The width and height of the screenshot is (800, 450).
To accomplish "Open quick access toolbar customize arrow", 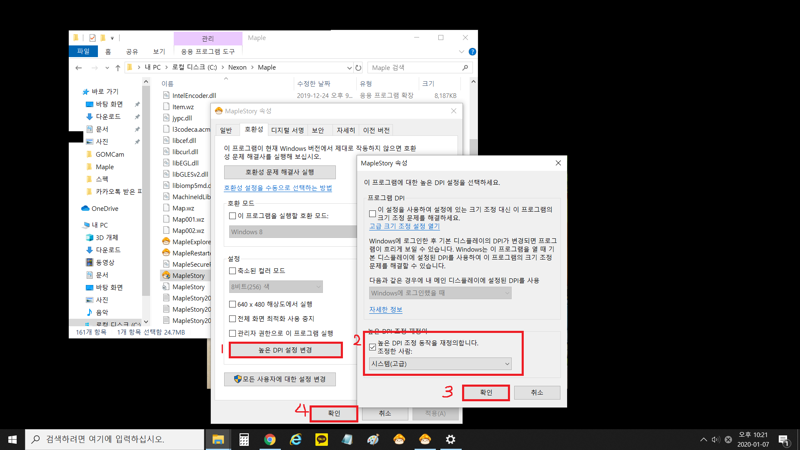I will (112, 38).
